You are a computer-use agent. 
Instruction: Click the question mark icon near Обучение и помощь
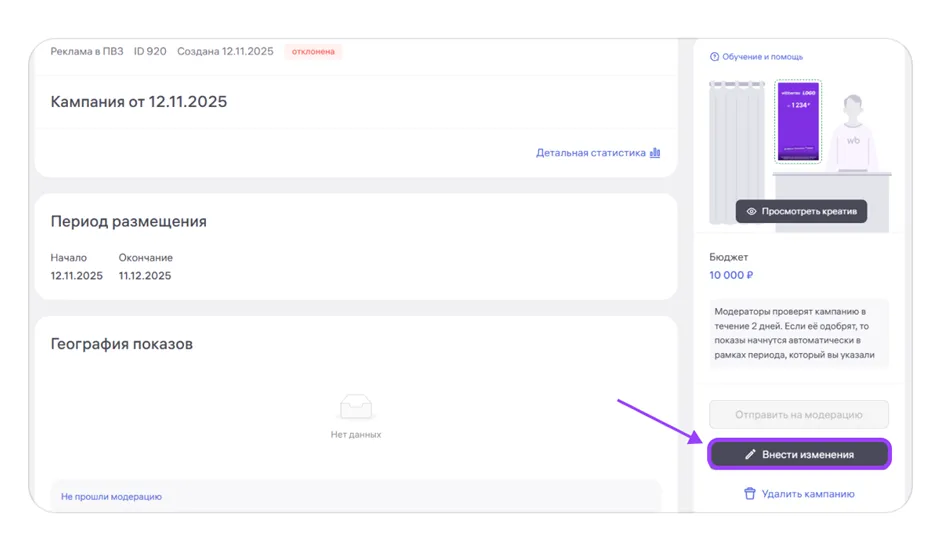[x=714, y=57]
